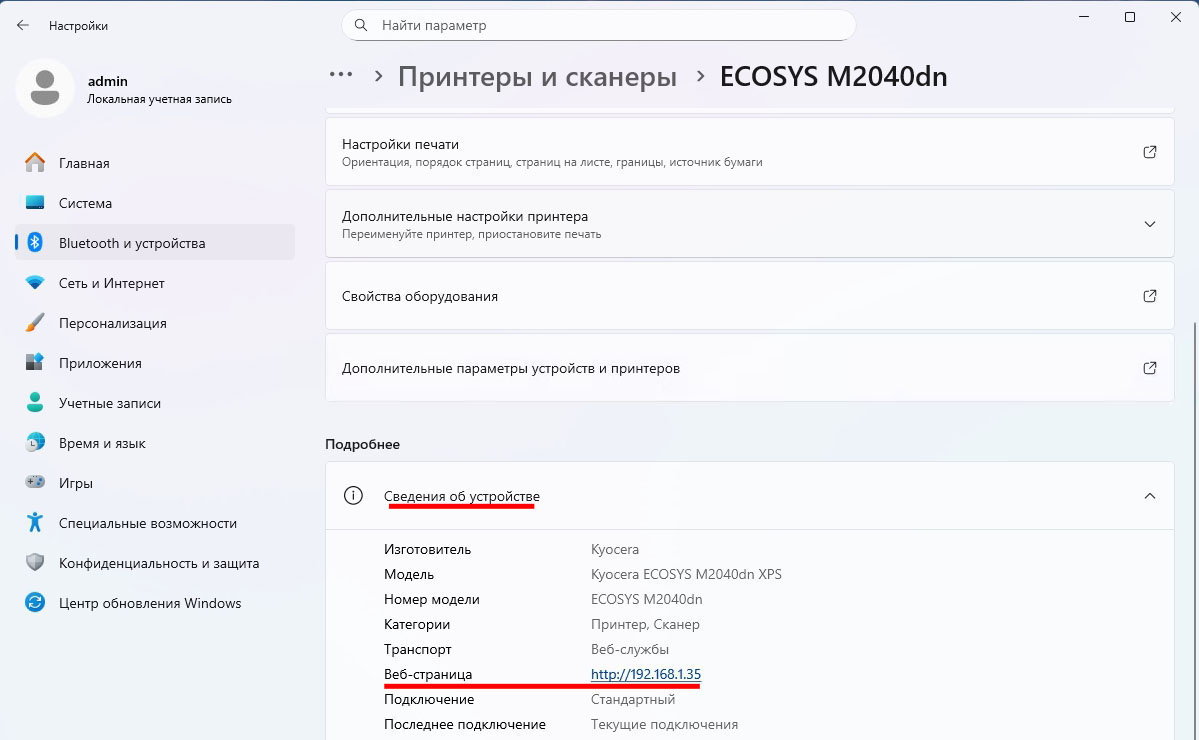Select Время и язык section
Viewport: 1199px width, 740px height.
pos(154,443)
